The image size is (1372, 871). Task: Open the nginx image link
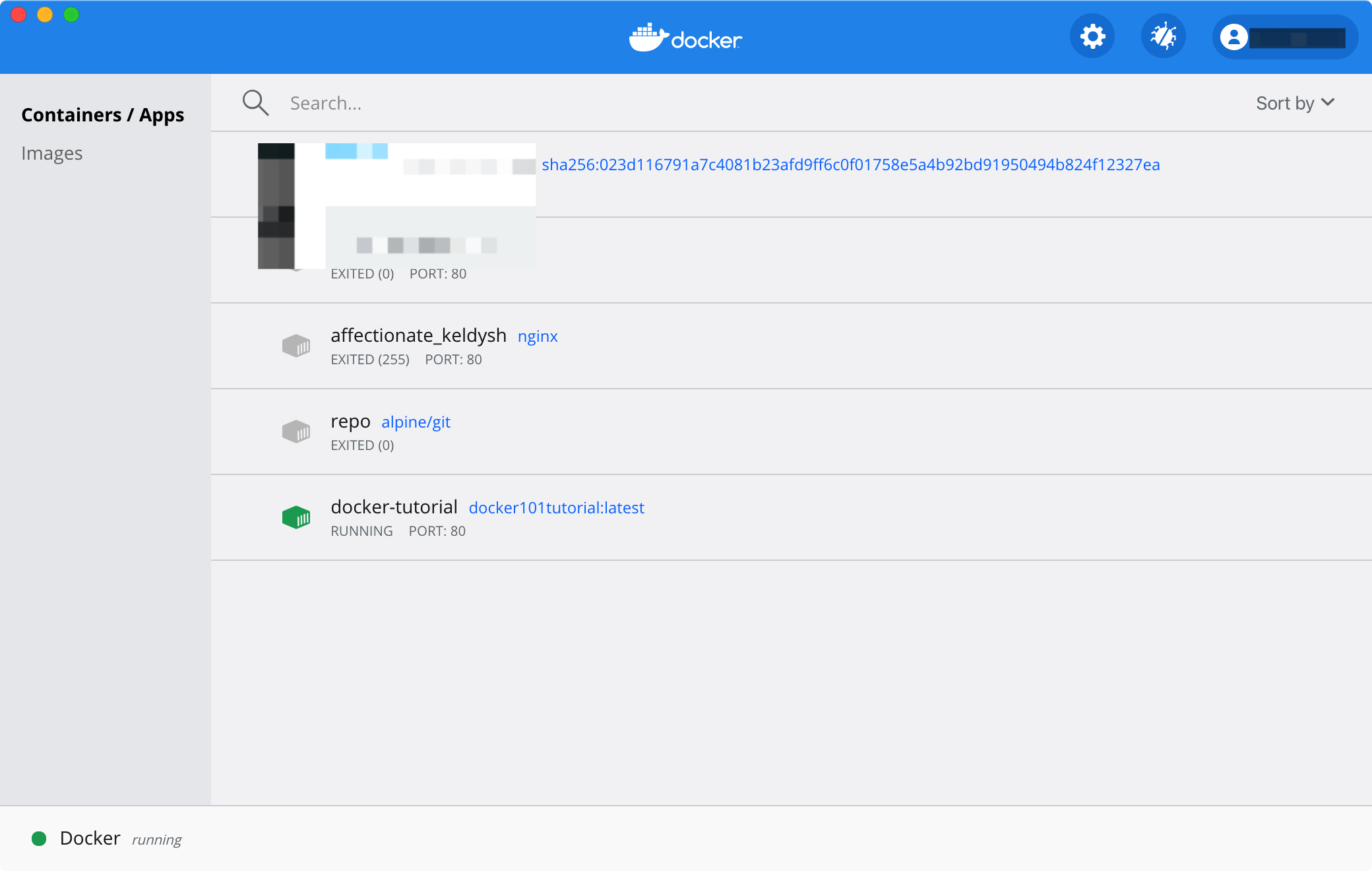tap(538, 337)
